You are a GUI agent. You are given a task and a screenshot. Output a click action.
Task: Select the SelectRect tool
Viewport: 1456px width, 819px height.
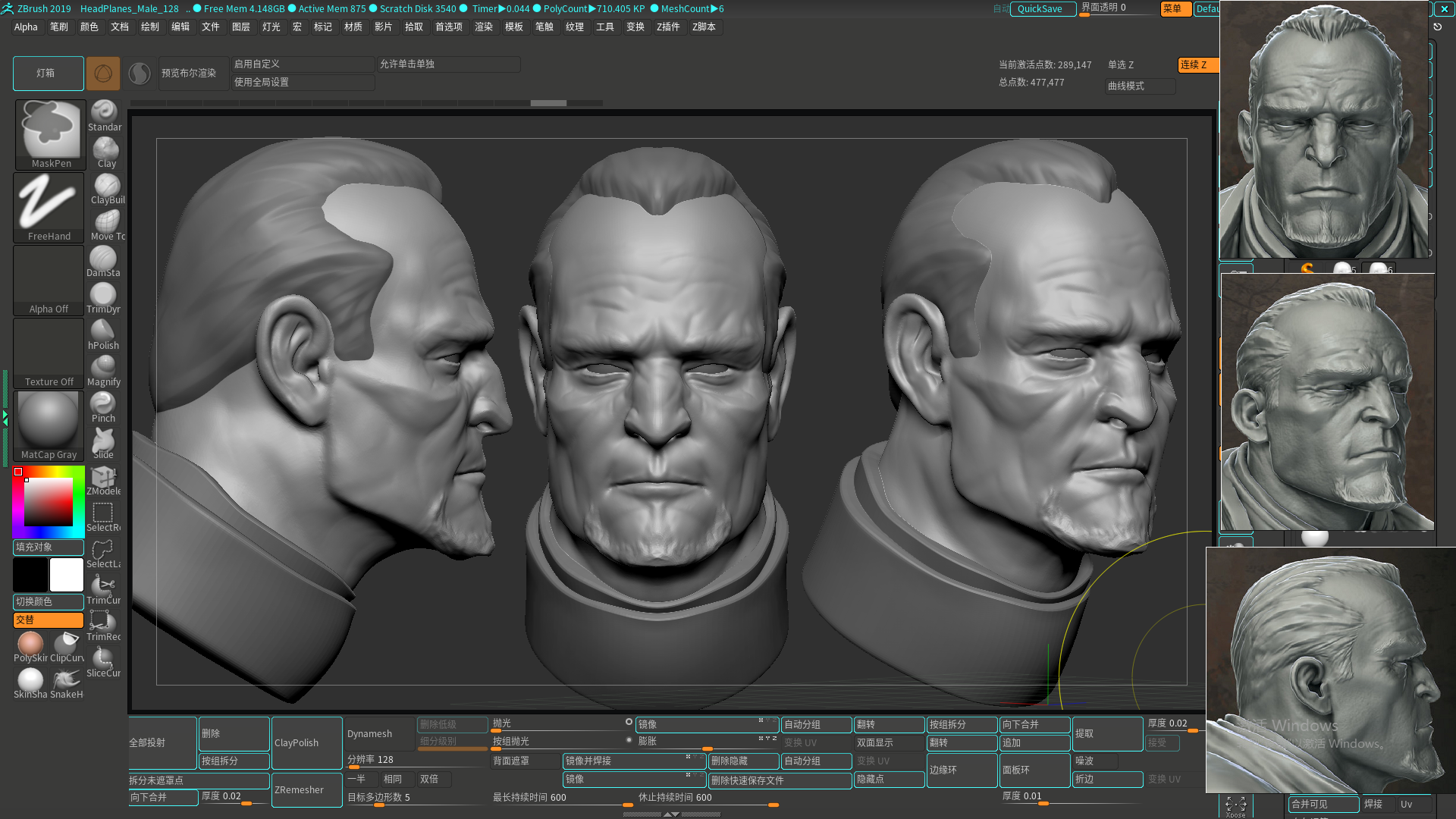[x=103, y=517]
